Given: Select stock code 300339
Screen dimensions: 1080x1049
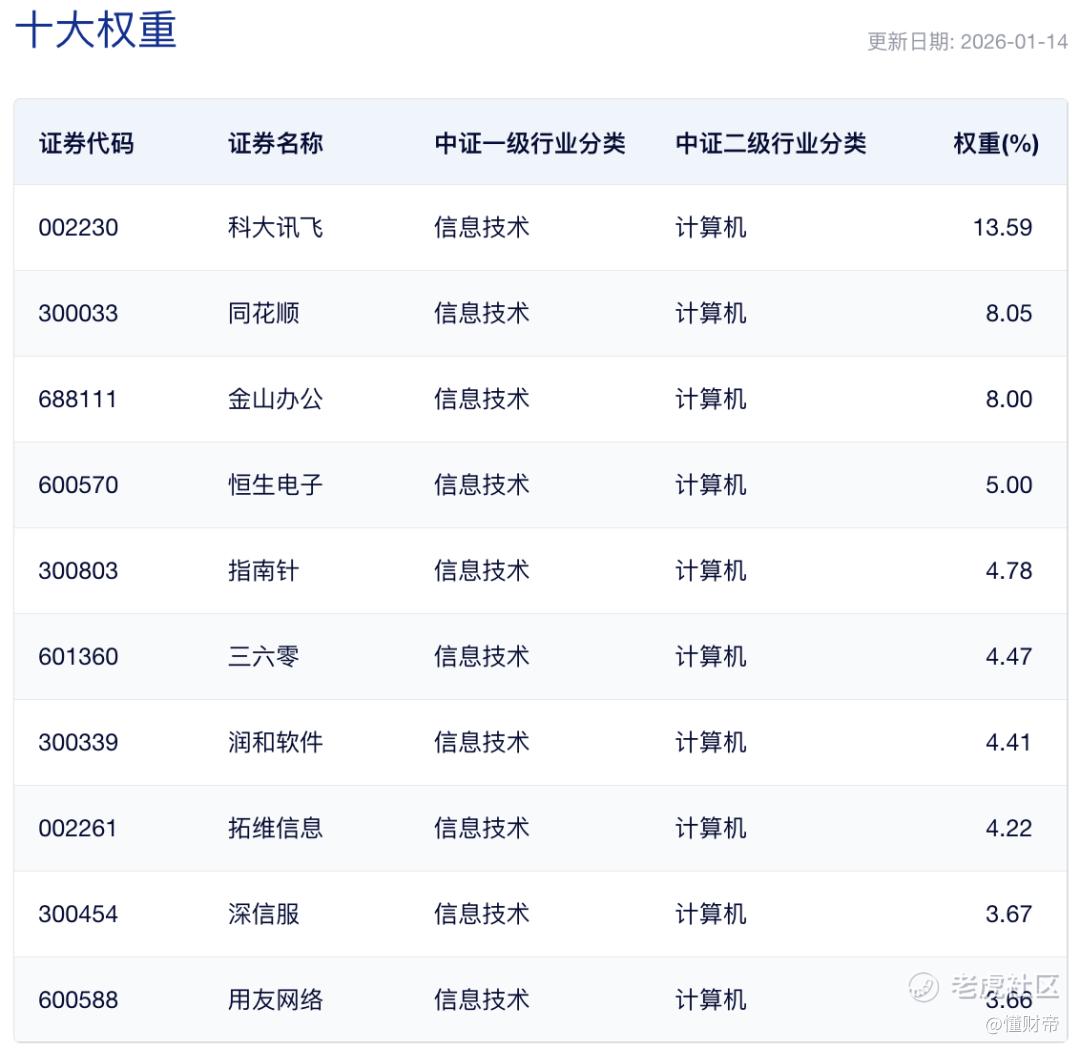Looking at the screenshot, I should click(x=79, y=742).
